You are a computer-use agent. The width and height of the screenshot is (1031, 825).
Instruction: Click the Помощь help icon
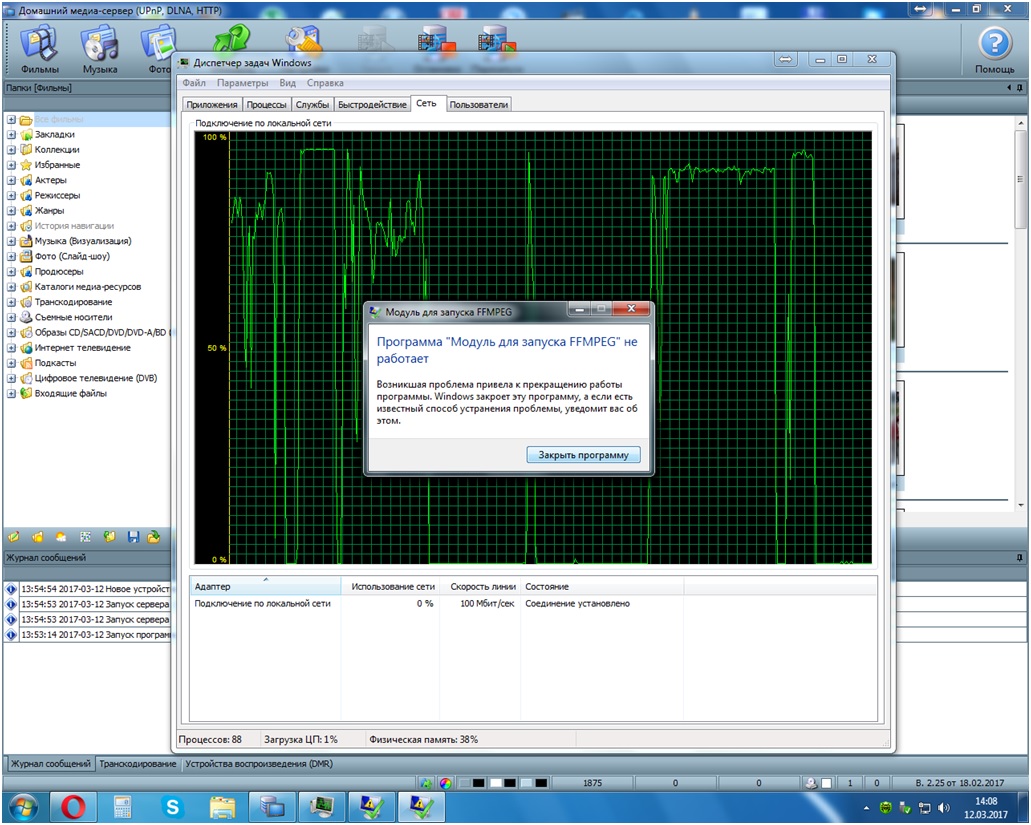coord(994,48)
